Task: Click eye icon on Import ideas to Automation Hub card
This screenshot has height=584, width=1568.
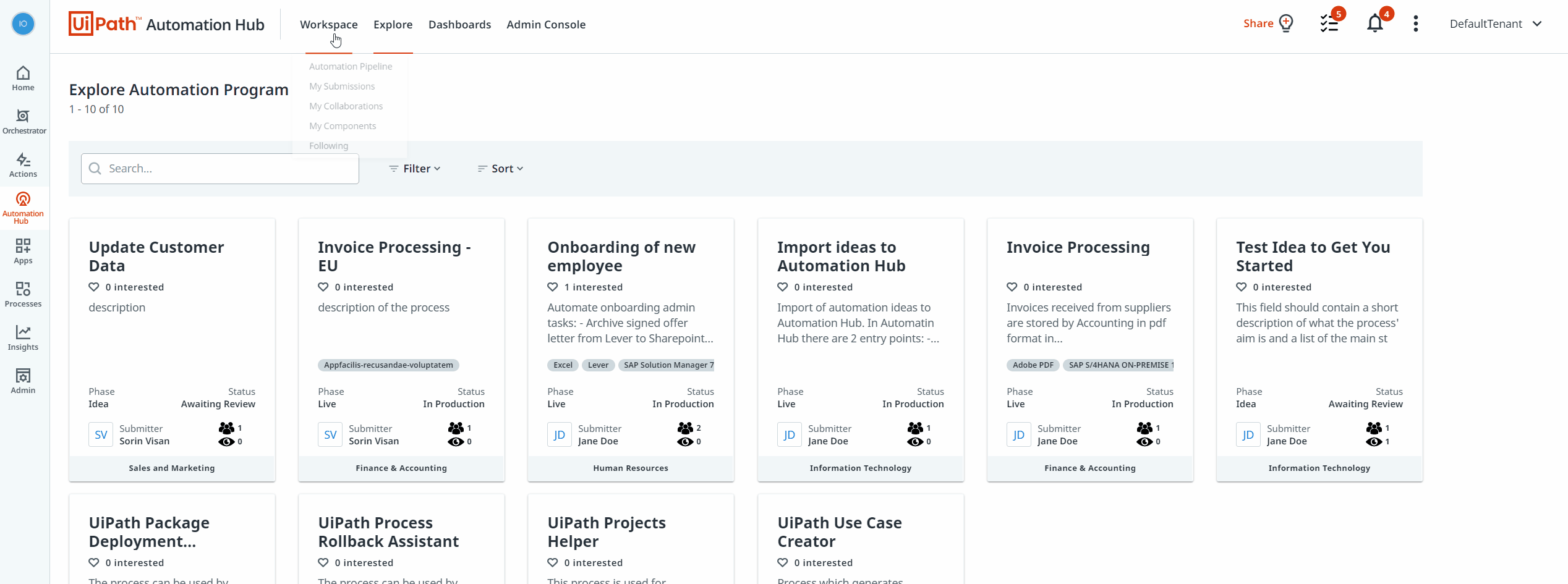Action: (915, 441)
